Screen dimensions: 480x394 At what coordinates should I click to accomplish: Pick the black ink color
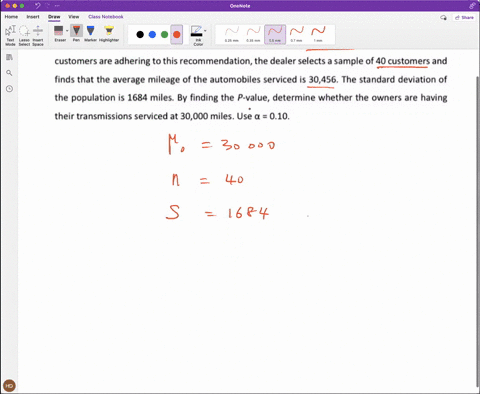click(x=140, y=34)
